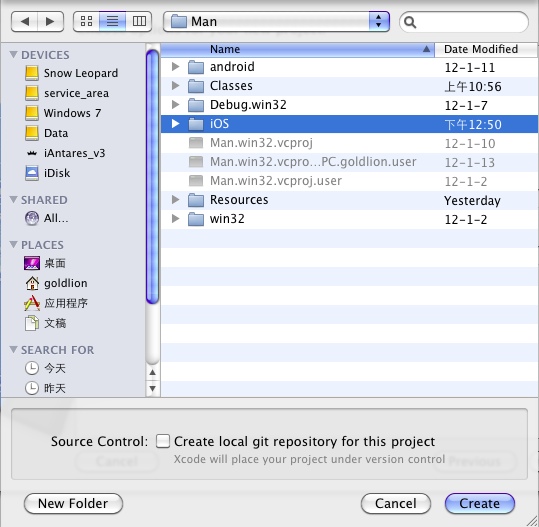Select the All… shared network icon
539x527 pixels.
32,218
